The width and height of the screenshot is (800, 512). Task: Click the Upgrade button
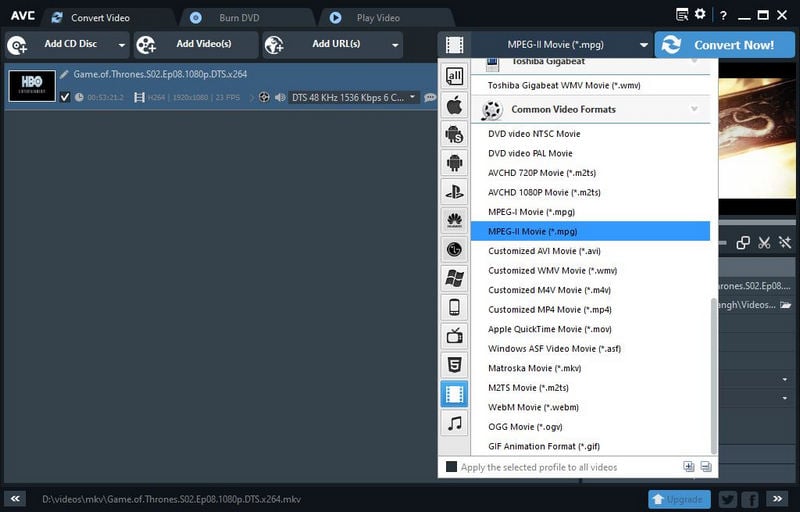pyautogui.click(x=679, y=499)
